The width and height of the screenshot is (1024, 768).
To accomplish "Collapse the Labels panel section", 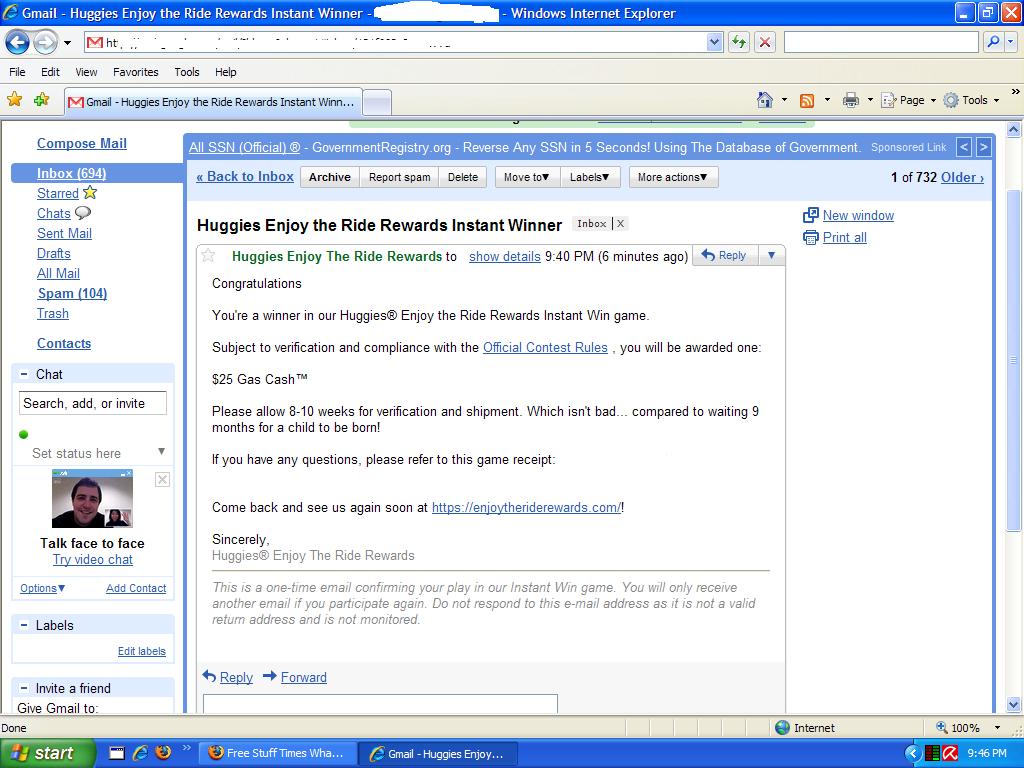I will (24, 625).
